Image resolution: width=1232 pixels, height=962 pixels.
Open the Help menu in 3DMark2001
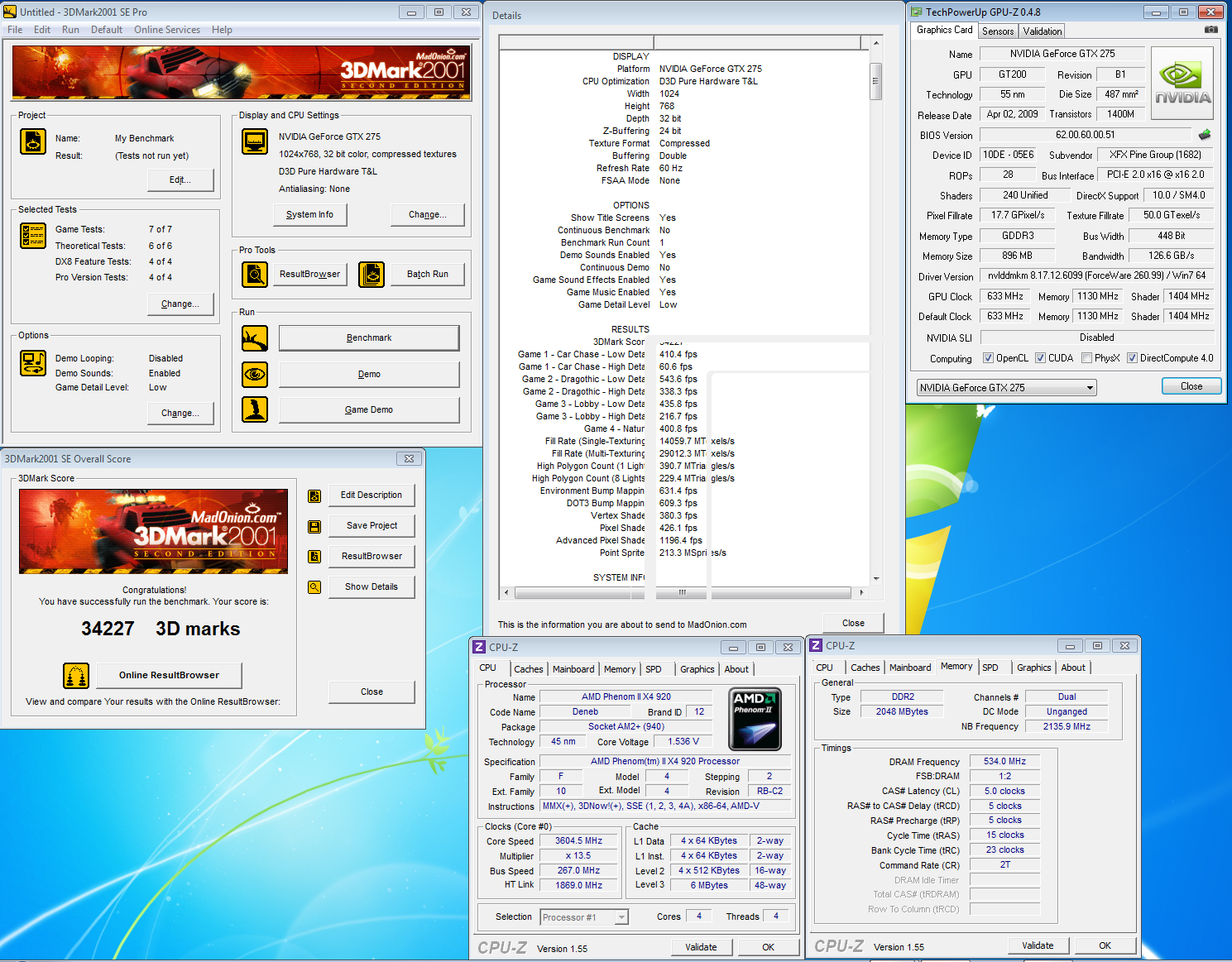222,30
